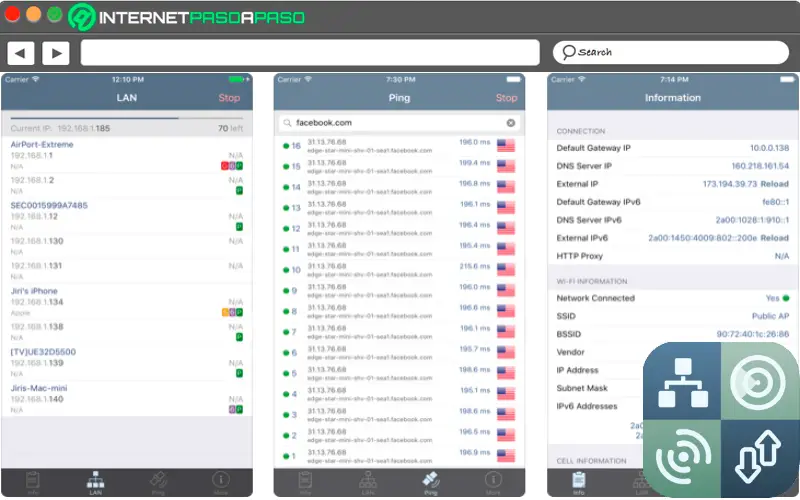Click the green status dot on ping 16
Screen dimensions: 800x500
click(x=286, y=146)
